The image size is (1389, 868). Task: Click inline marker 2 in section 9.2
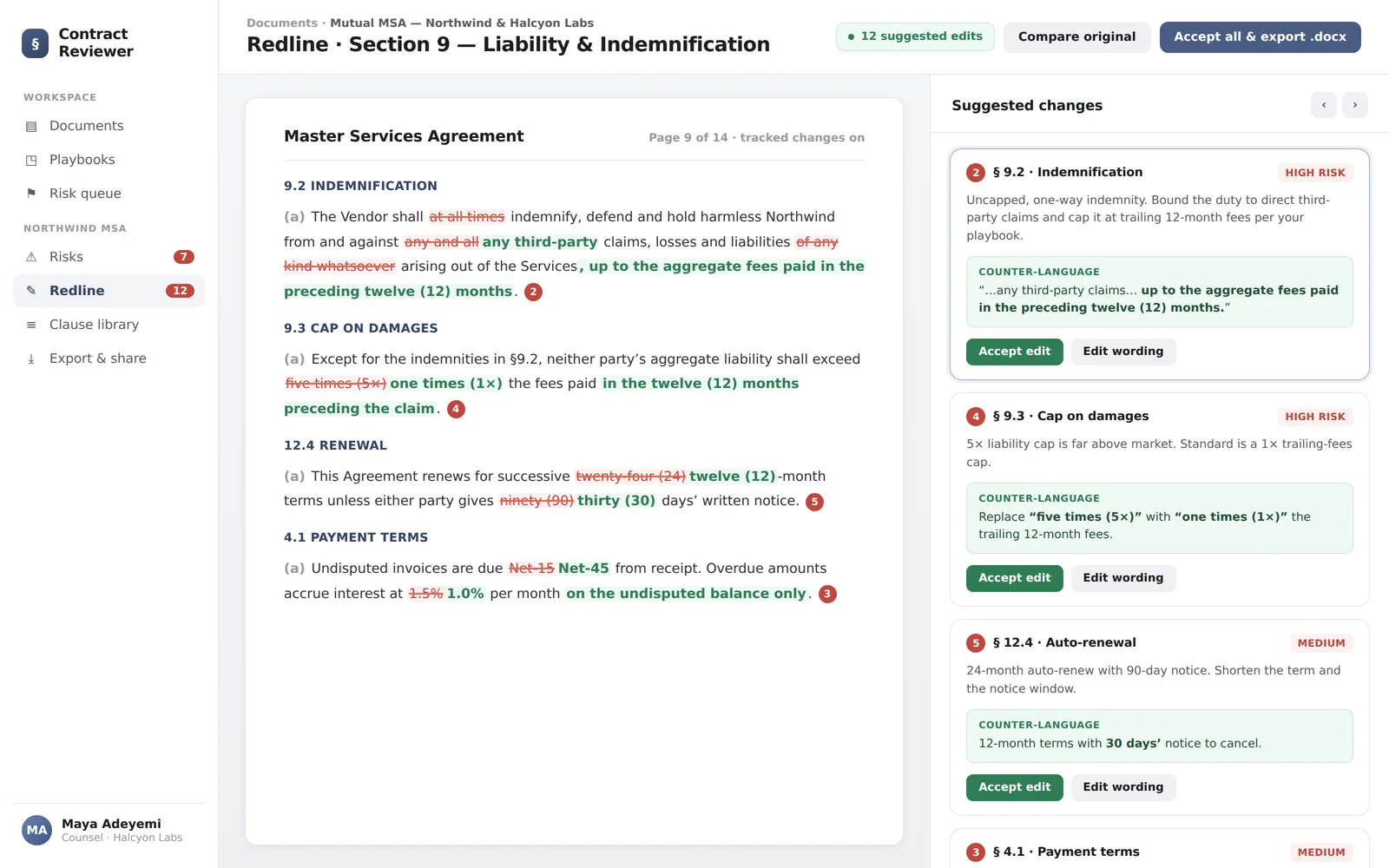(x=533, y=293)
